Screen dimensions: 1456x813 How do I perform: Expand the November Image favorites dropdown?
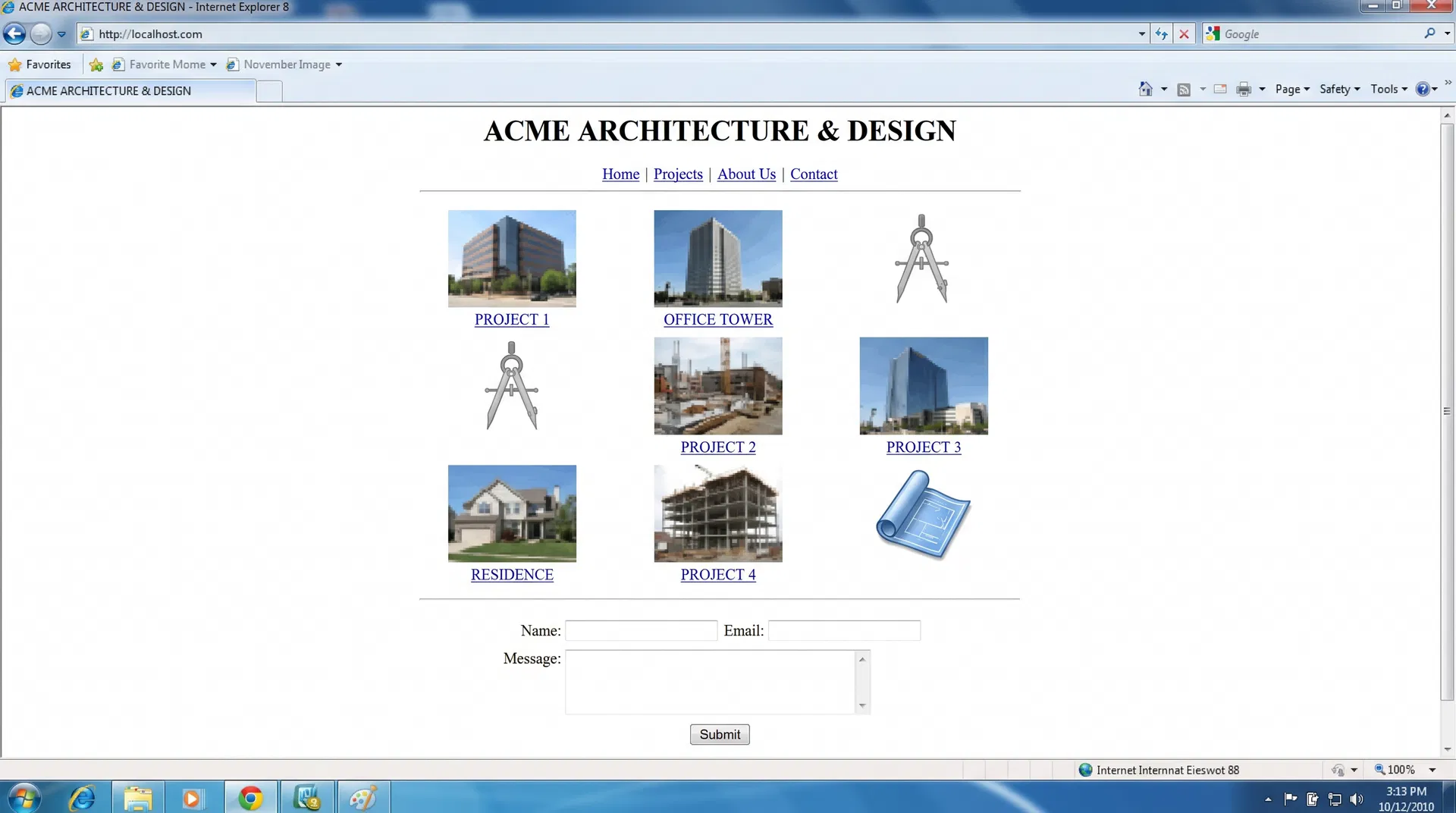click(339, 64)
